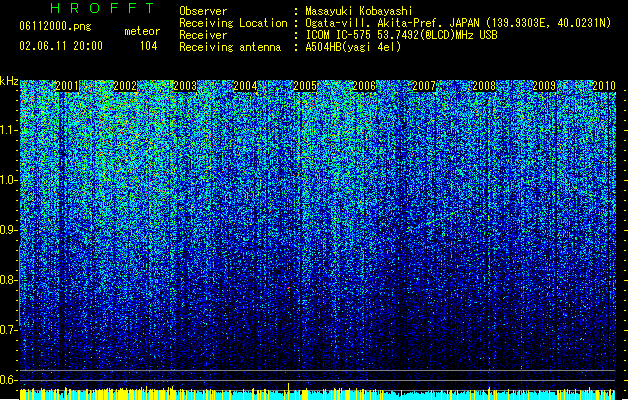This screenshot has width=629, height=400.
Task: Click the 2001 time marker
Action: [67, 86]
